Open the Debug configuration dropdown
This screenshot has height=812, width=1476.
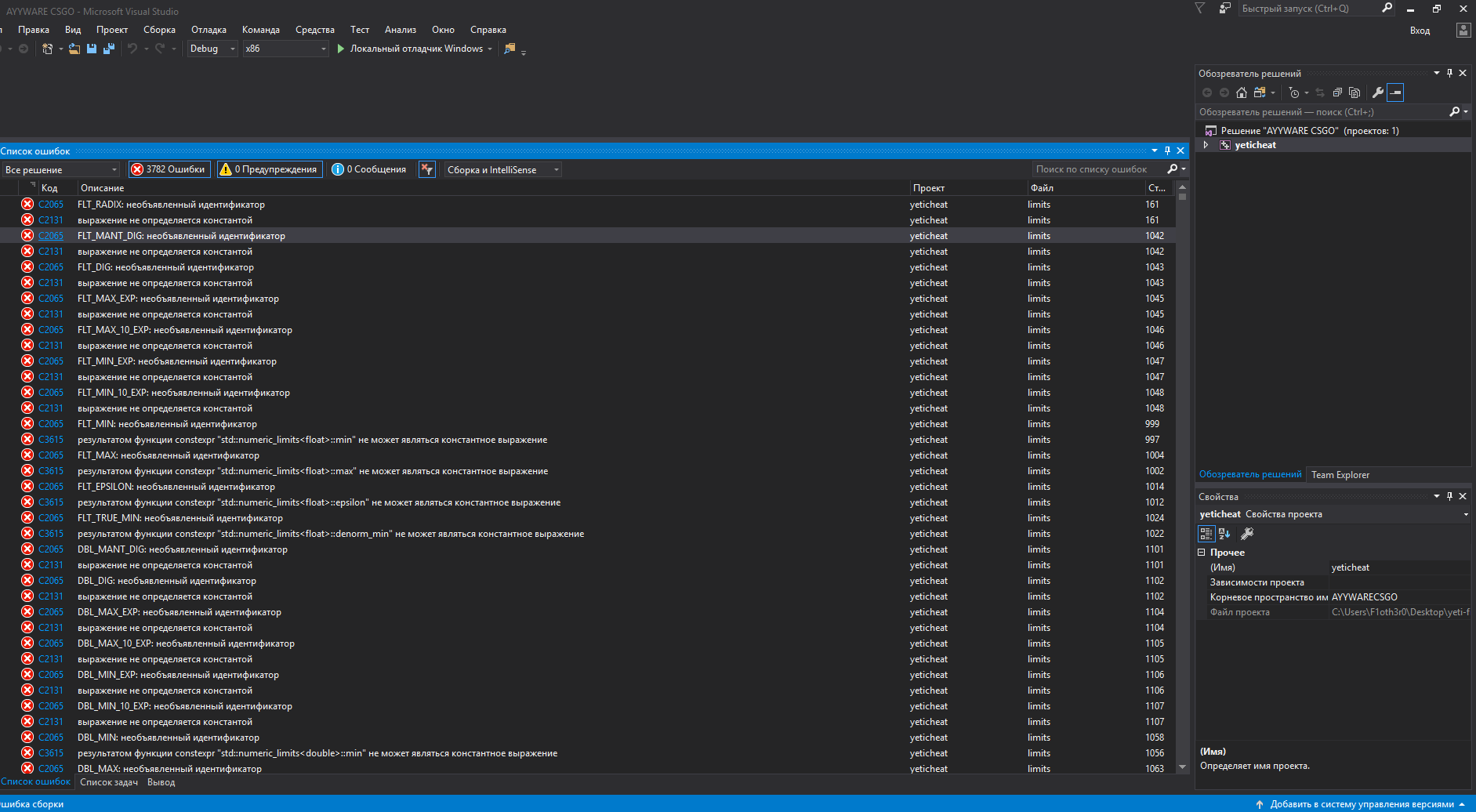pos(212,49)
